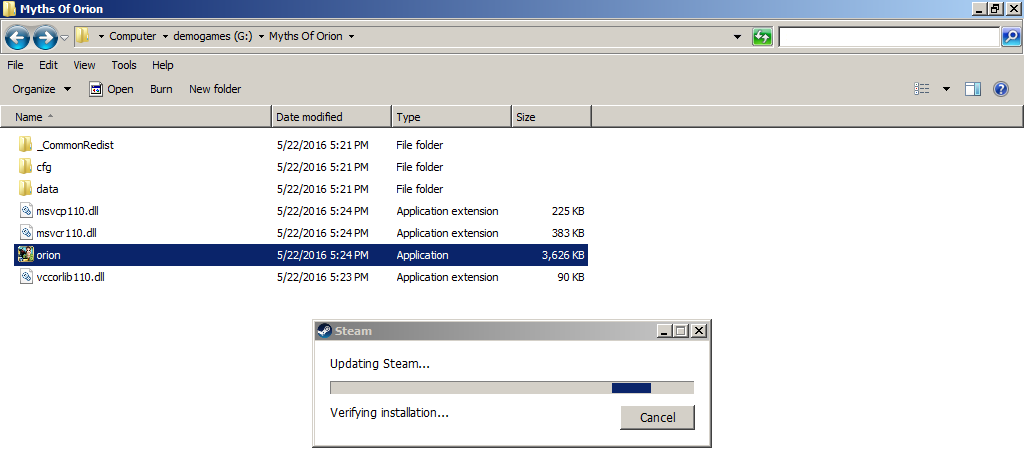Click the 3,626 KB size cell
The image size is (1024, 452).
pyautogui.click(x=563, y=255)
